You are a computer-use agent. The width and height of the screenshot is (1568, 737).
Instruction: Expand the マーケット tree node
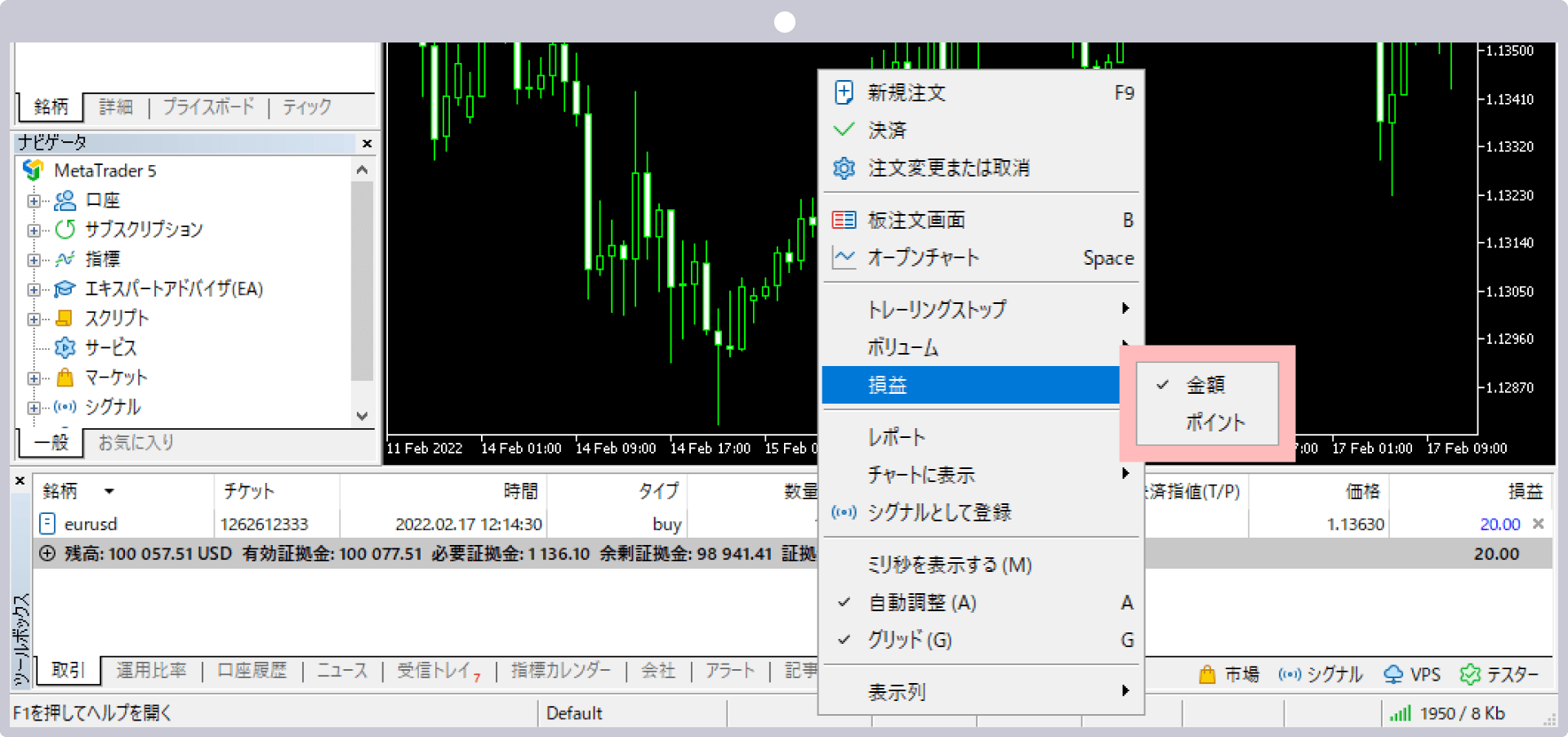point(33,377)
